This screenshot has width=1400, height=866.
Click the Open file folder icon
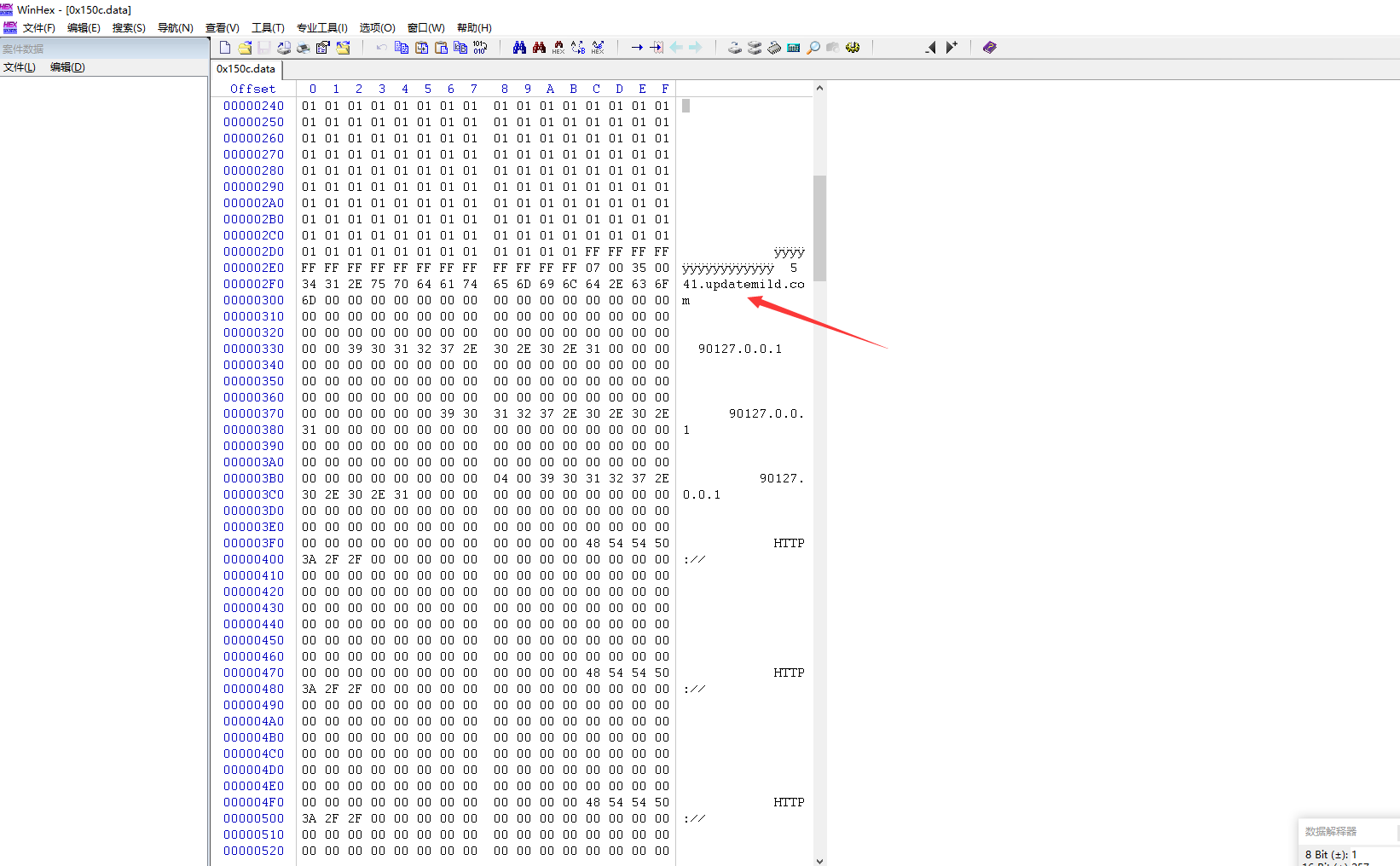click(x=245, y=48)
